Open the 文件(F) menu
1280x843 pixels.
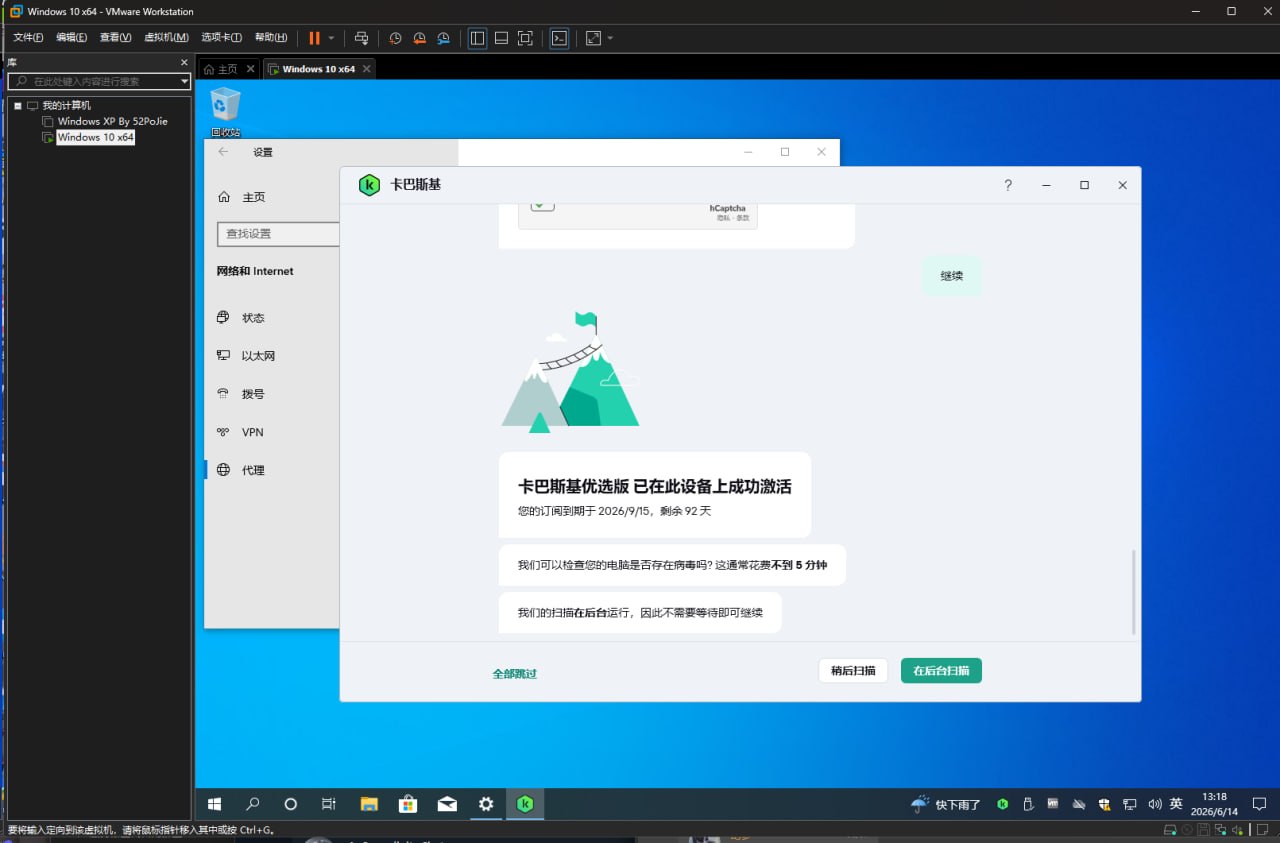coord(28,38)
